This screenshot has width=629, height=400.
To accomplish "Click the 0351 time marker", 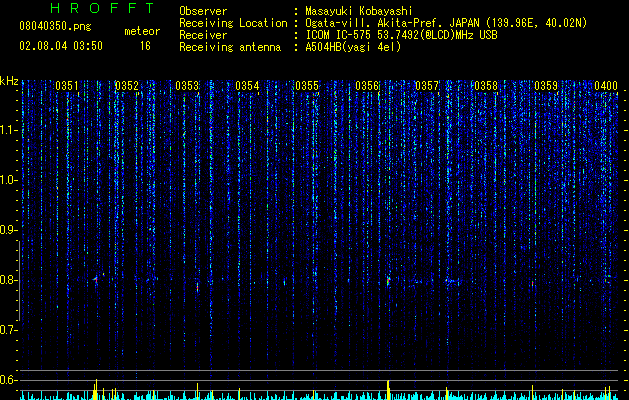I will click(x=67, y=86).
